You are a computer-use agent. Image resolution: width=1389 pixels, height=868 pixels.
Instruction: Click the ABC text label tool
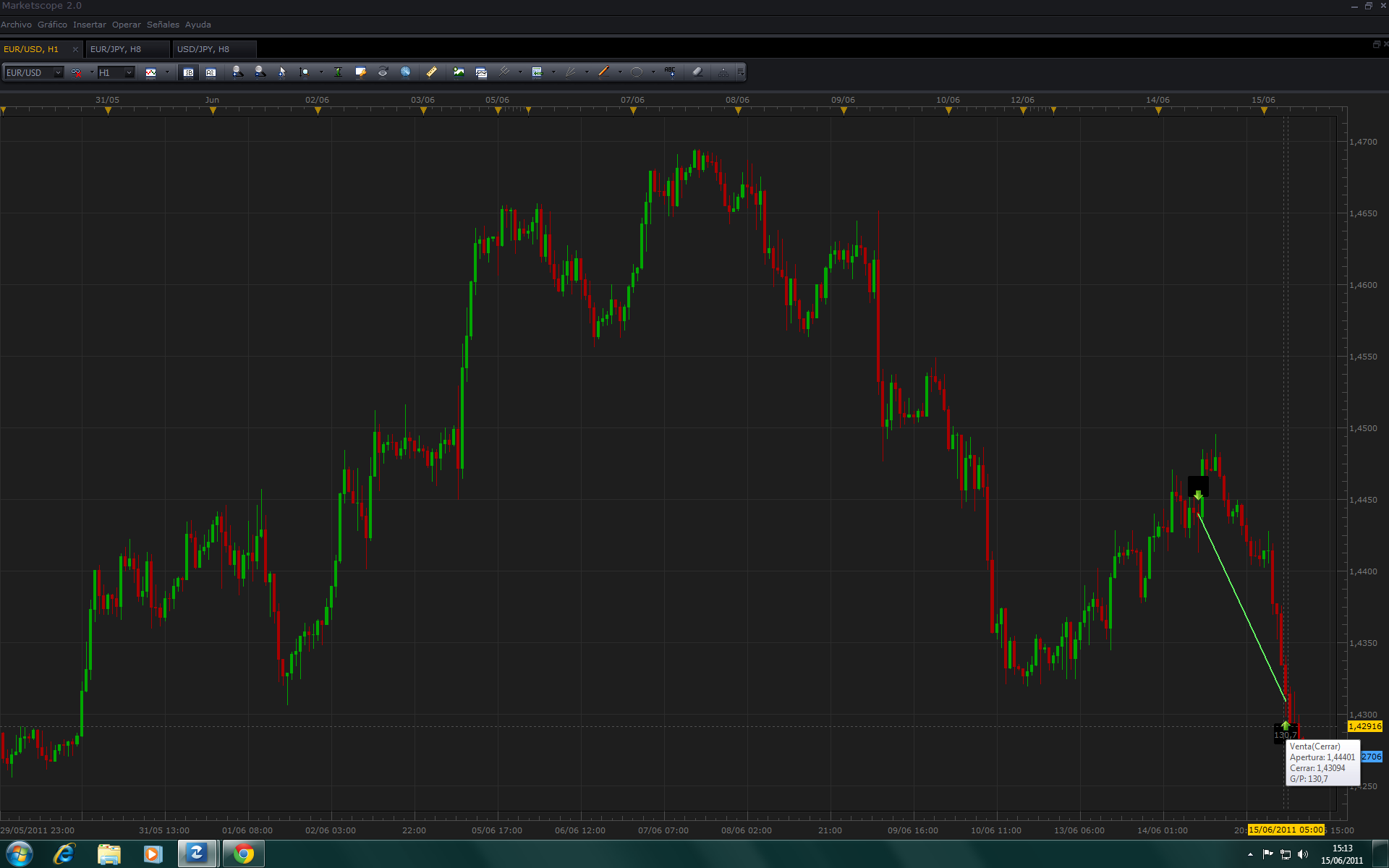coord(670,72)
